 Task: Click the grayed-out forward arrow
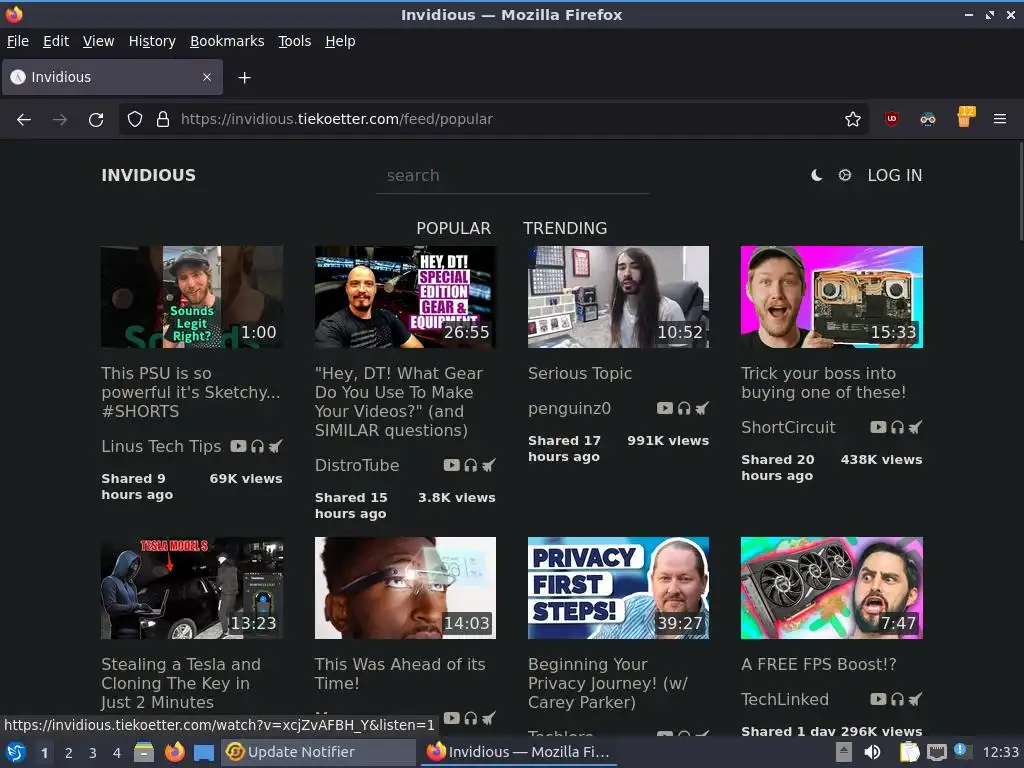[60, 120]
